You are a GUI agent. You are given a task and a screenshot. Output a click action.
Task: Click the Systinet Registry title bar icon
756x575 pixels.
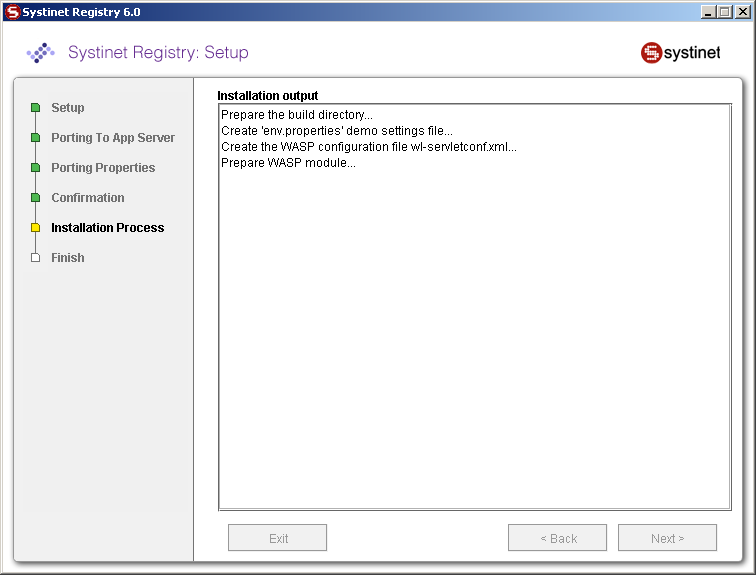point(13,12)
